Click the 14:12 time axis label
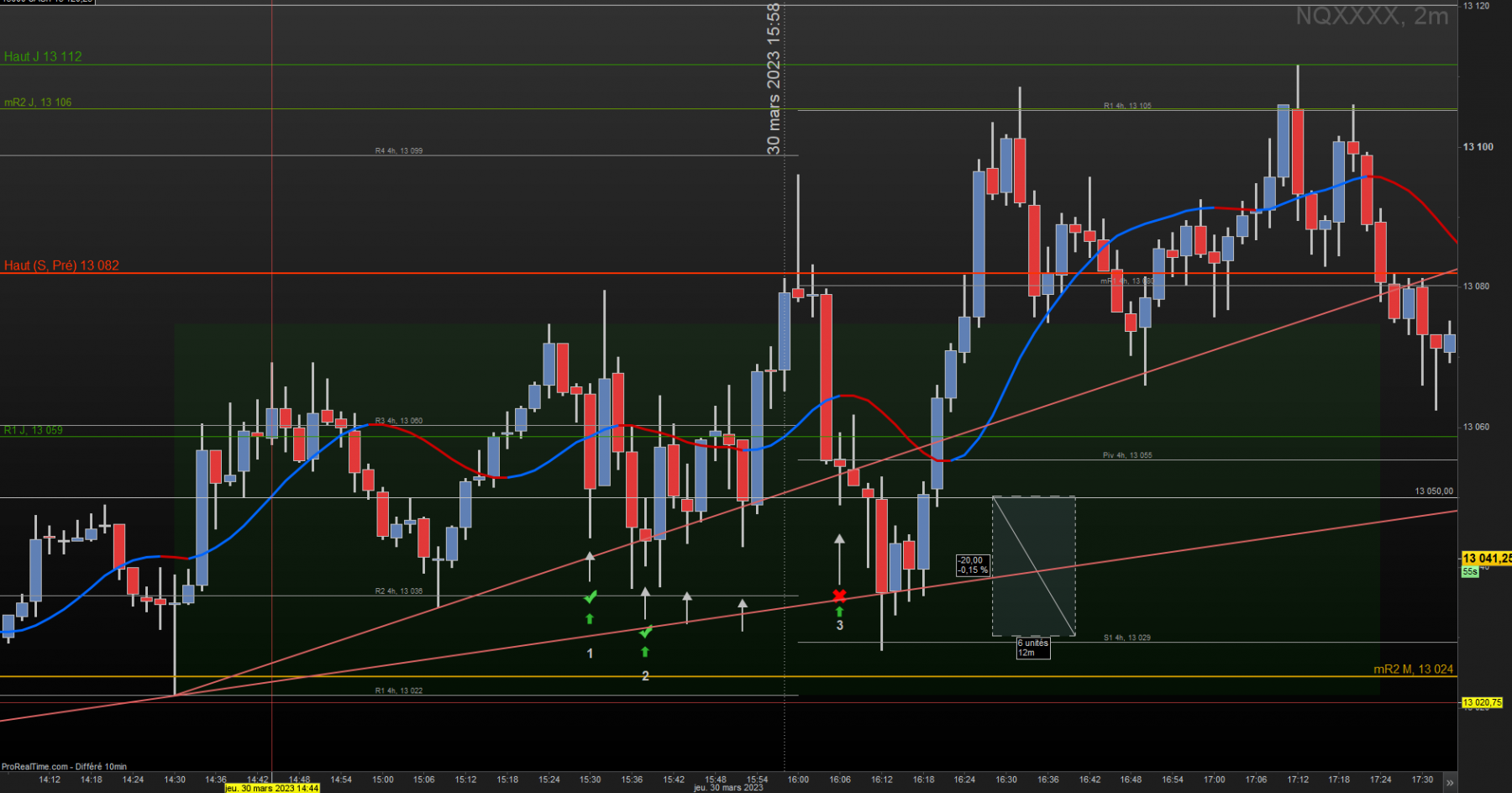The width and height of the screenshot is (1512, 793). (x=50, y=780)
